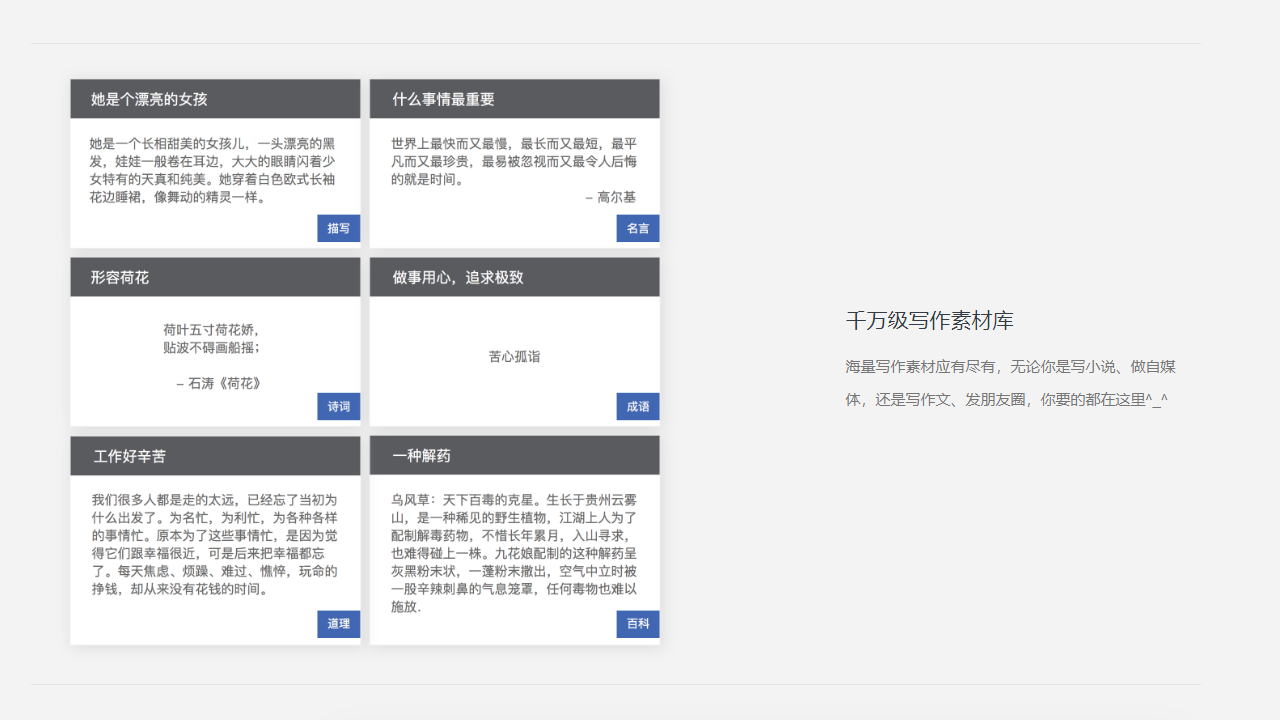Click the 乌风草 encyclopedia entry text
Image resolution: width=1280 pixels, height=720 pixels.
pos(514,552)
